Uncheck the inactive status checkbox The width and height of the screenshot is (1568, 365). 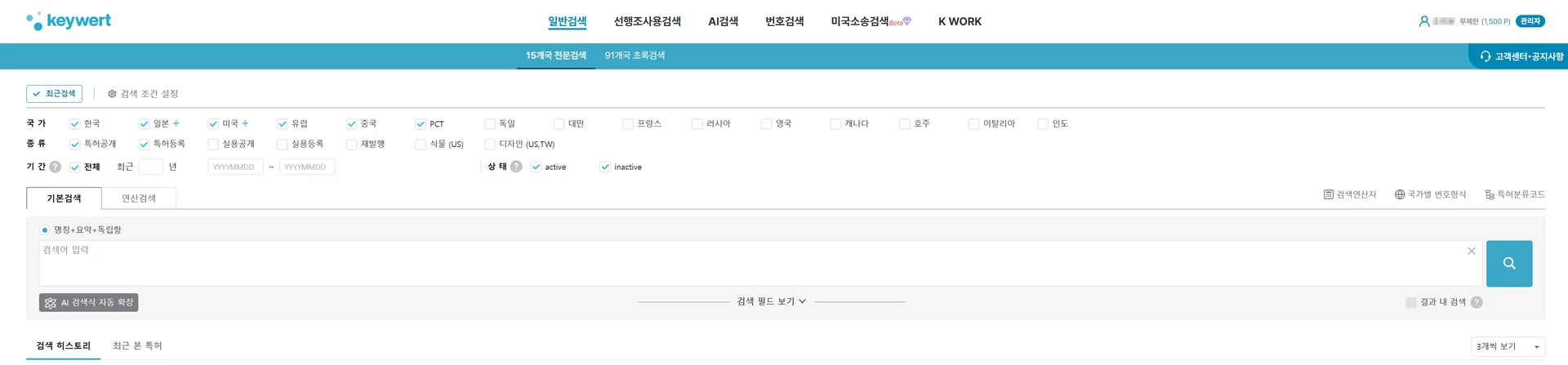[605, 167]
